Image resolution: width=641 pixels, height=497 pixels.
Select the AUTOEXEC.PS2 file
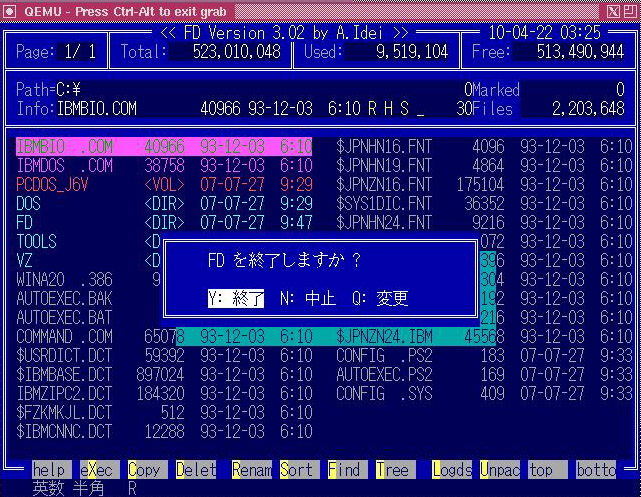pos(484,374)
